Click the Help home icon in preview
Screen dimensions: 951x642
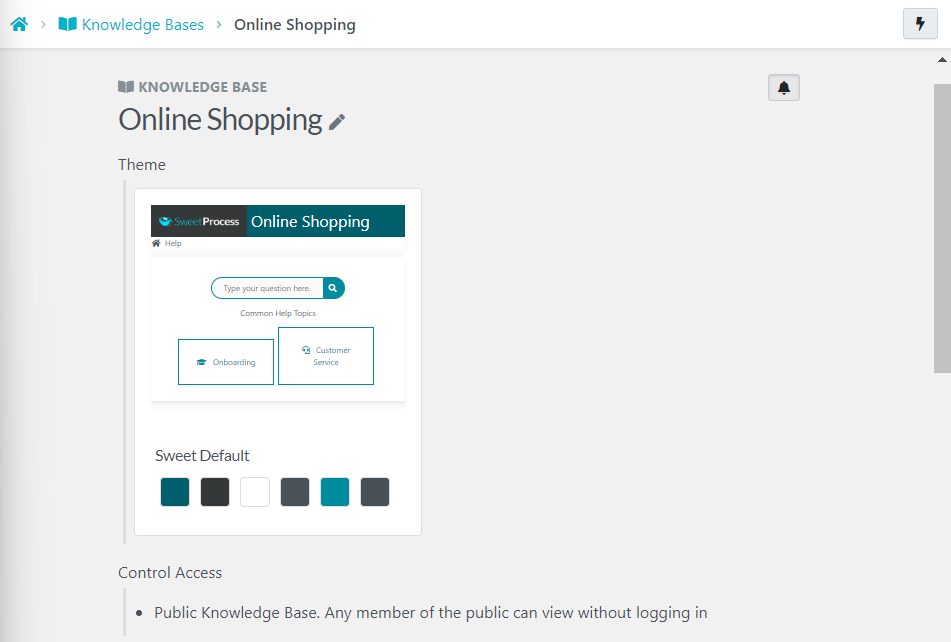point(156,243)
